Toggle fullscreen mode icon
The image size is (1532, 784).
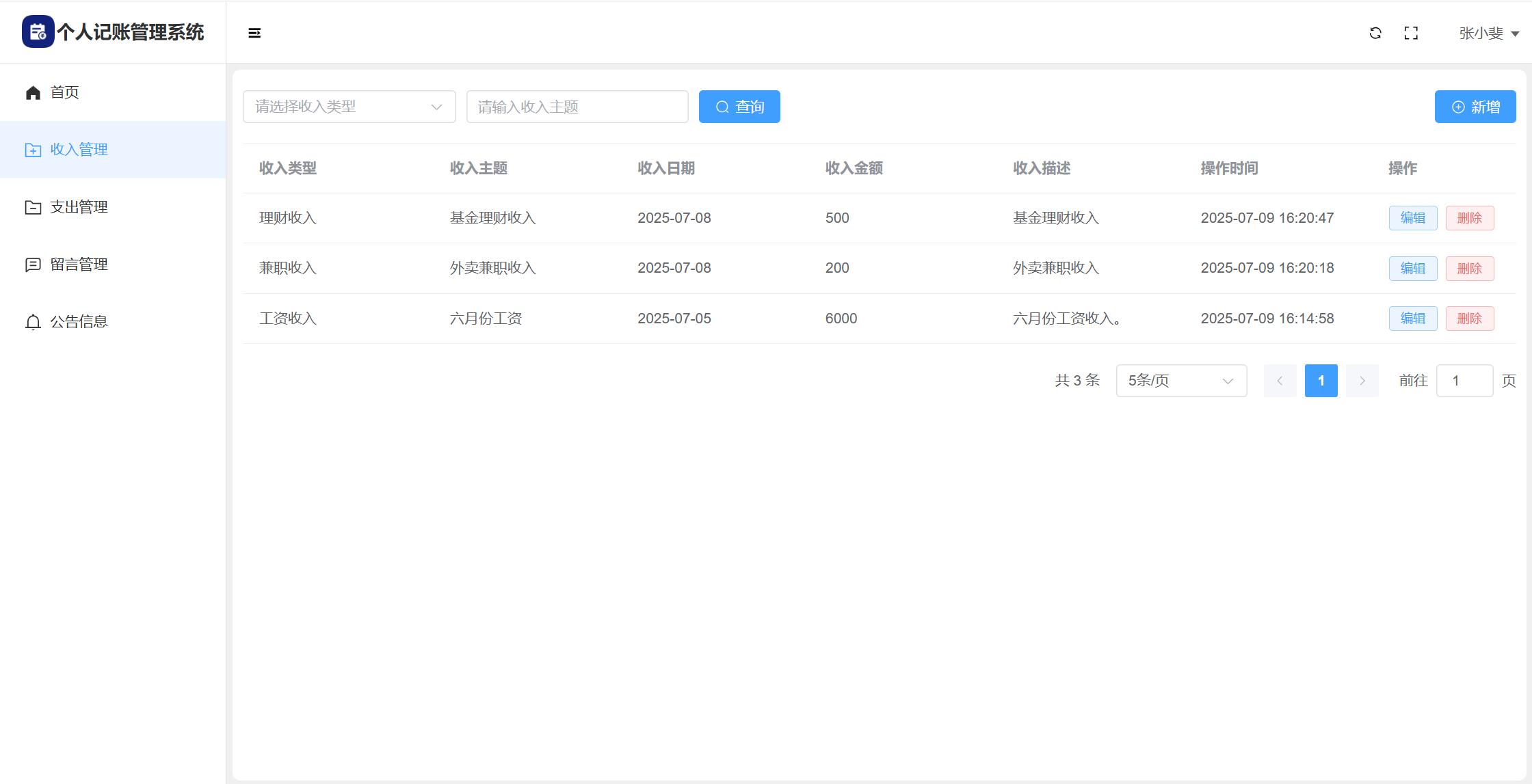pos(1411,33)
